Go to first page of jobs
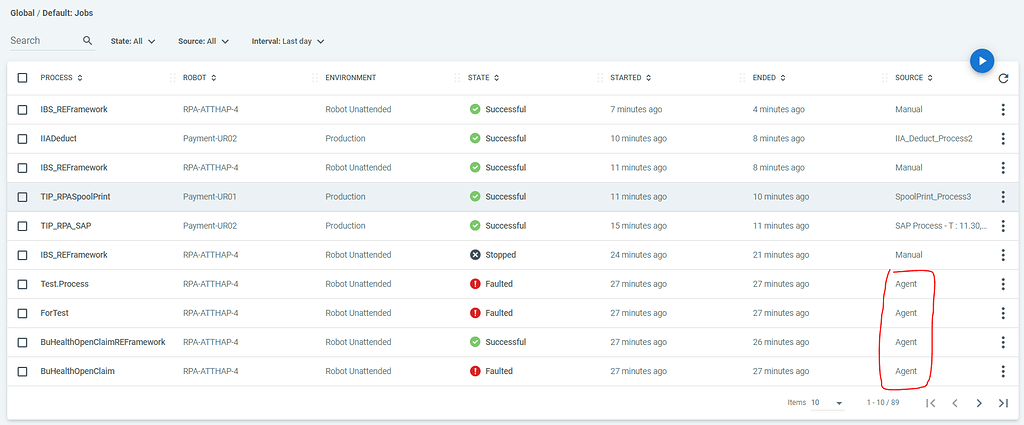The height and width of the screenshot is (425, 1024). click(x=931, y=403)
